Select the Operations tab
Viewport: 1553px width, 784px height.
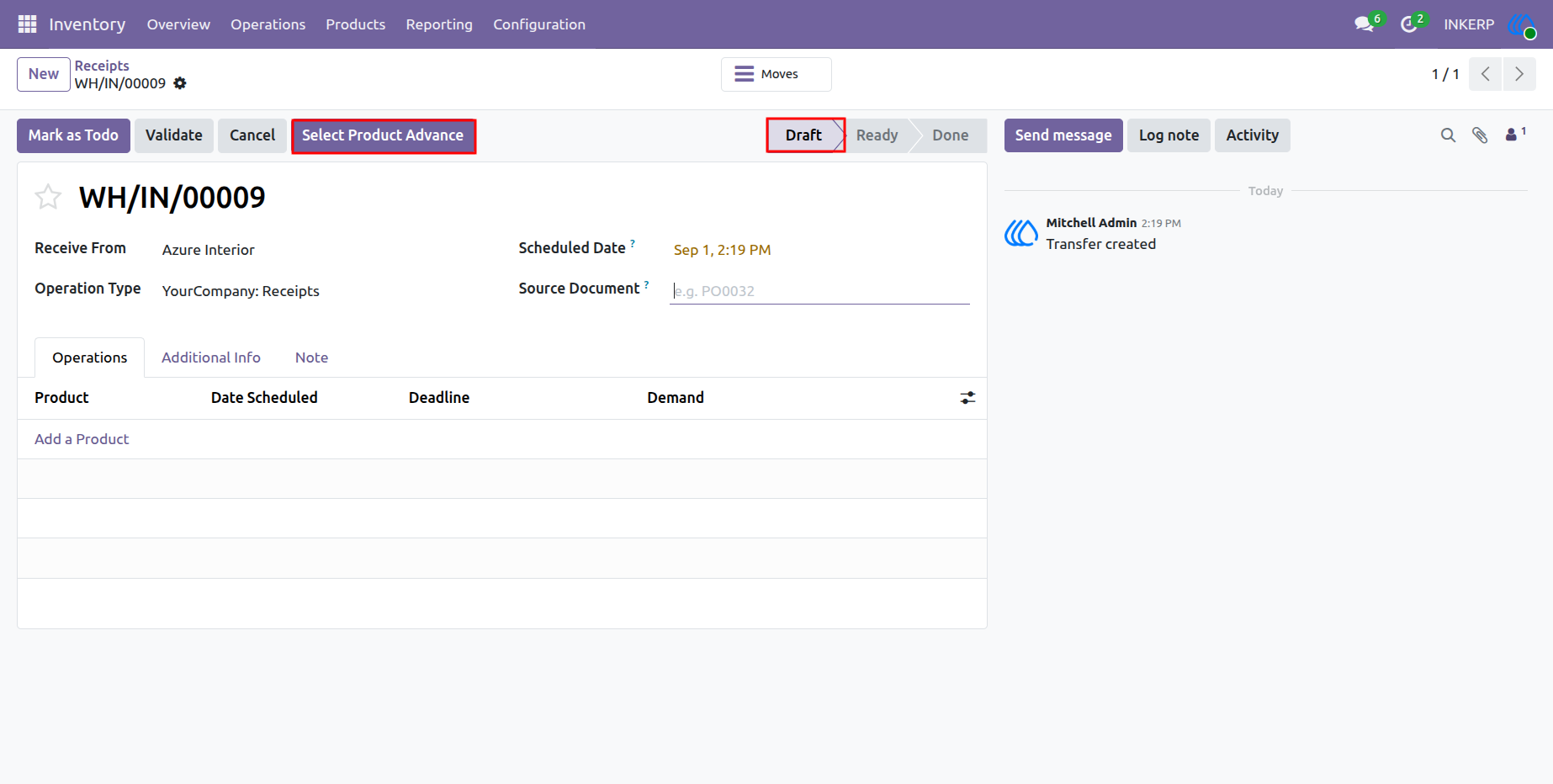coord(90,358)
